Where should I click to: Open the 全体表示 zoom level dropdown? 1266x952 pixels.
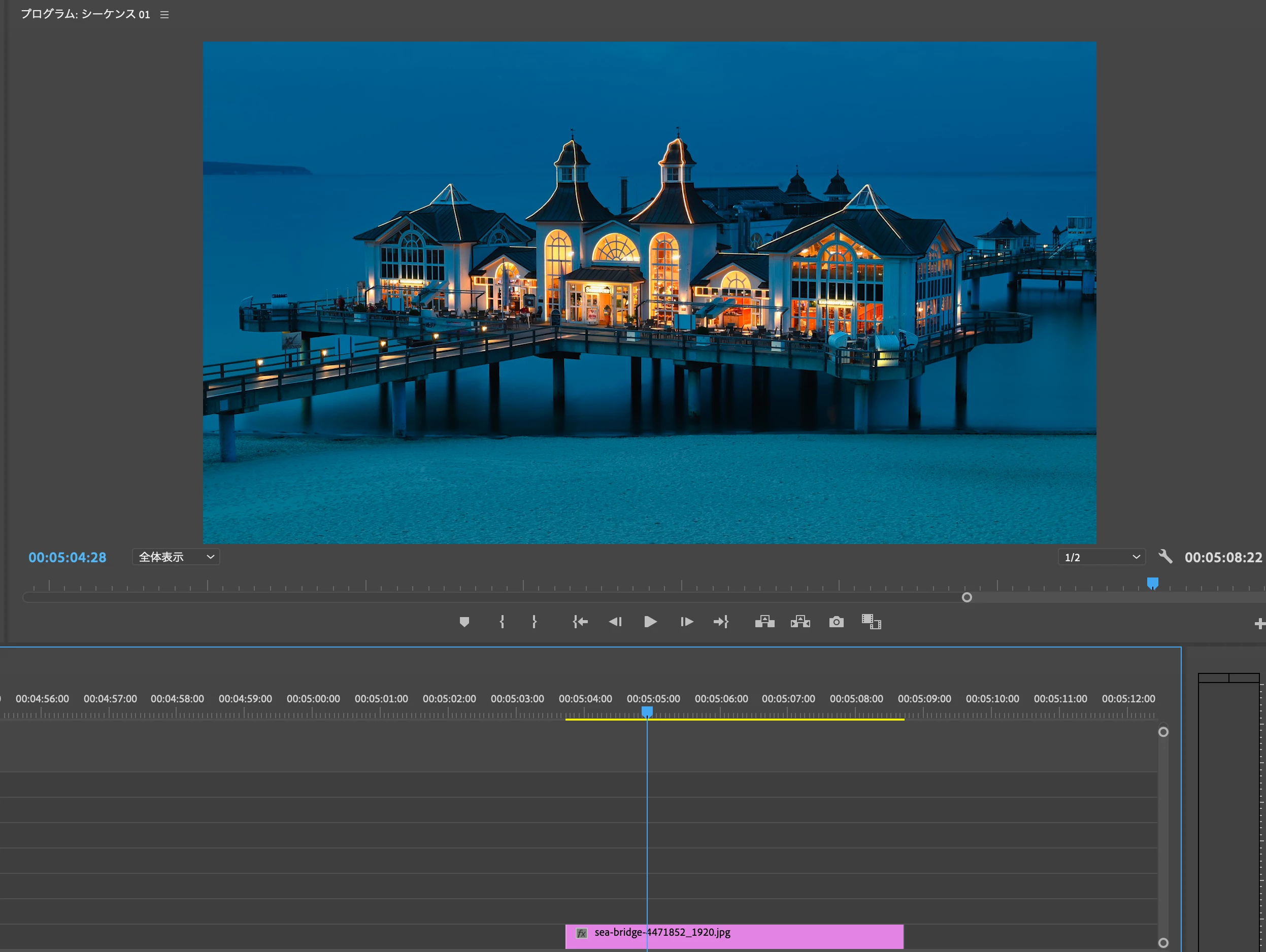tap(176, 557)
